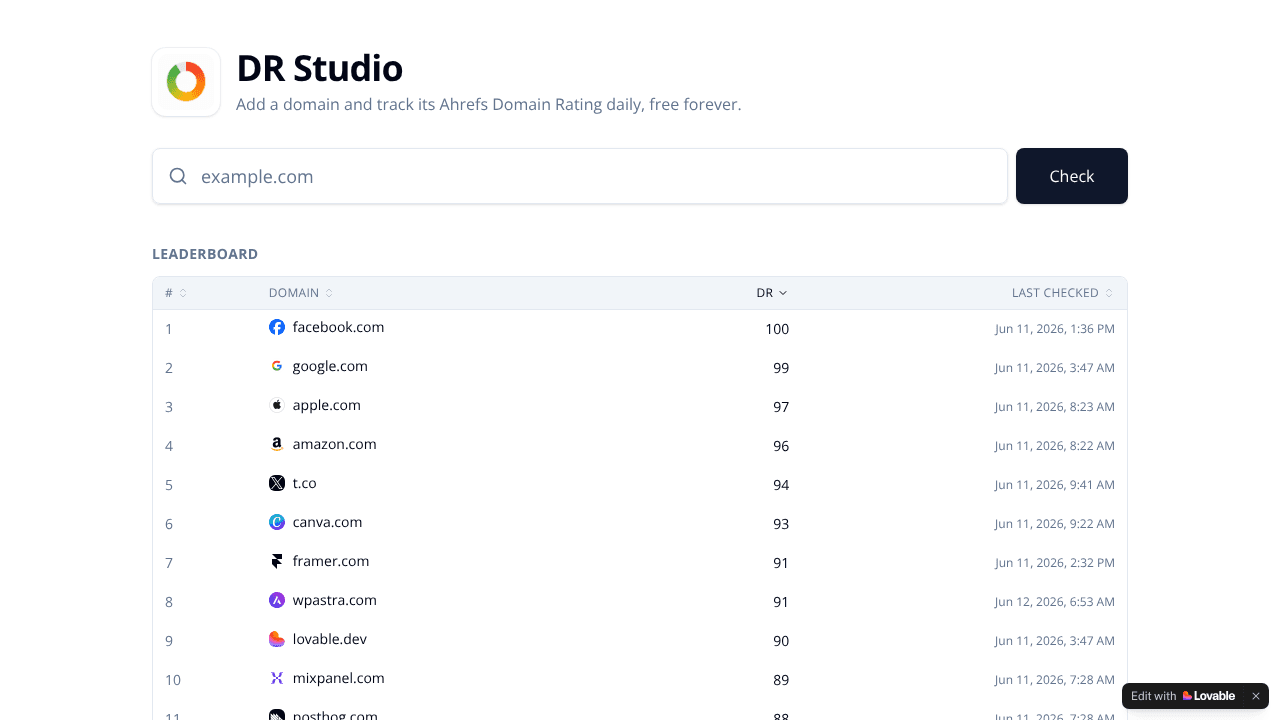Toggle DR column sort order

tap(772, 293)
